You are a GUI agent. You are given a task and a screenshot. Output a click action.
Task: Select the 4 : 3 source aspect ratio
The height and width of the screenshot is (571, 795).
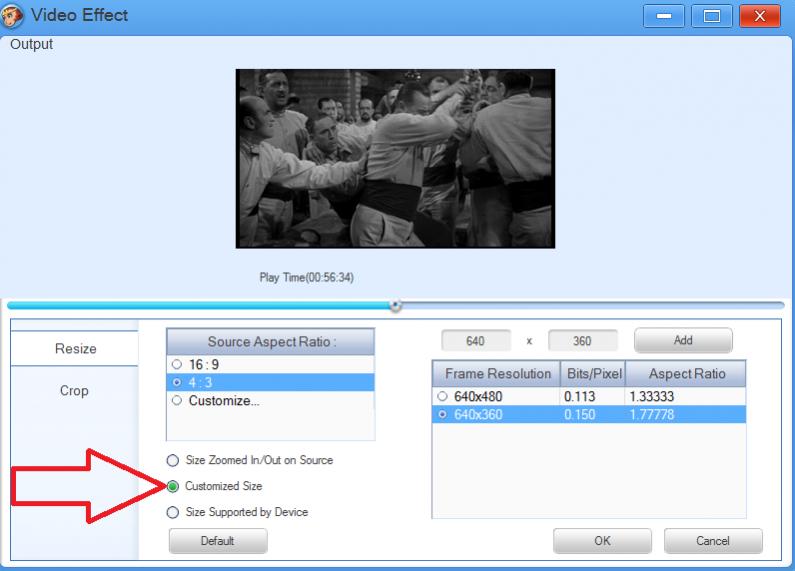(x=270, y=382)
